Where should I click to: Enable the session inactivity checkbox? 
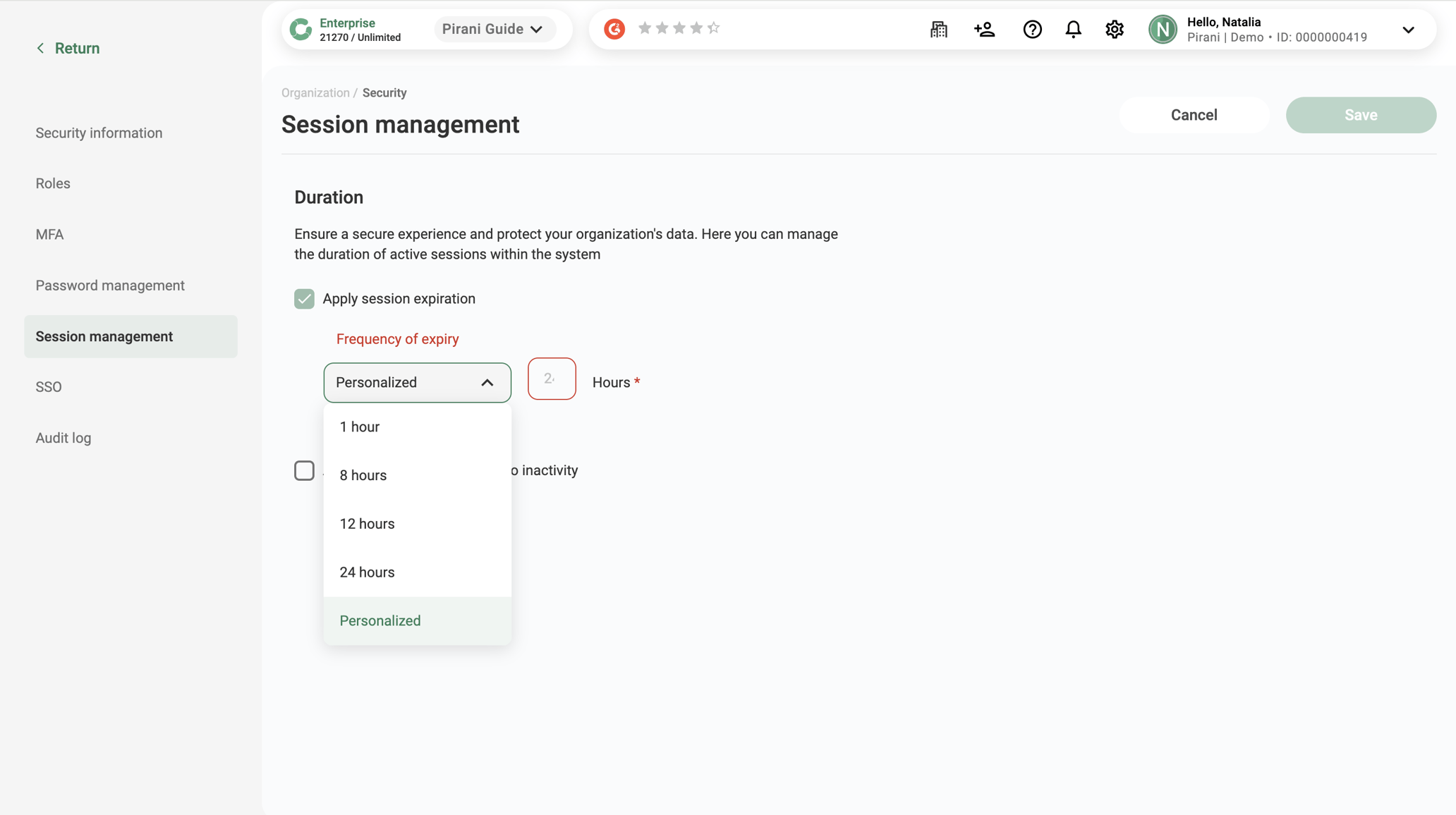(x=304, y=470)
